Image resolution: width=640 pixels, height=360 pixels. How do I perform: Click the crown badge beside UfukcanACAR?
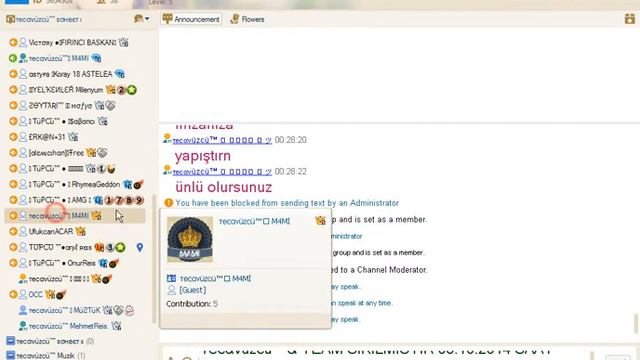point(80,231)
